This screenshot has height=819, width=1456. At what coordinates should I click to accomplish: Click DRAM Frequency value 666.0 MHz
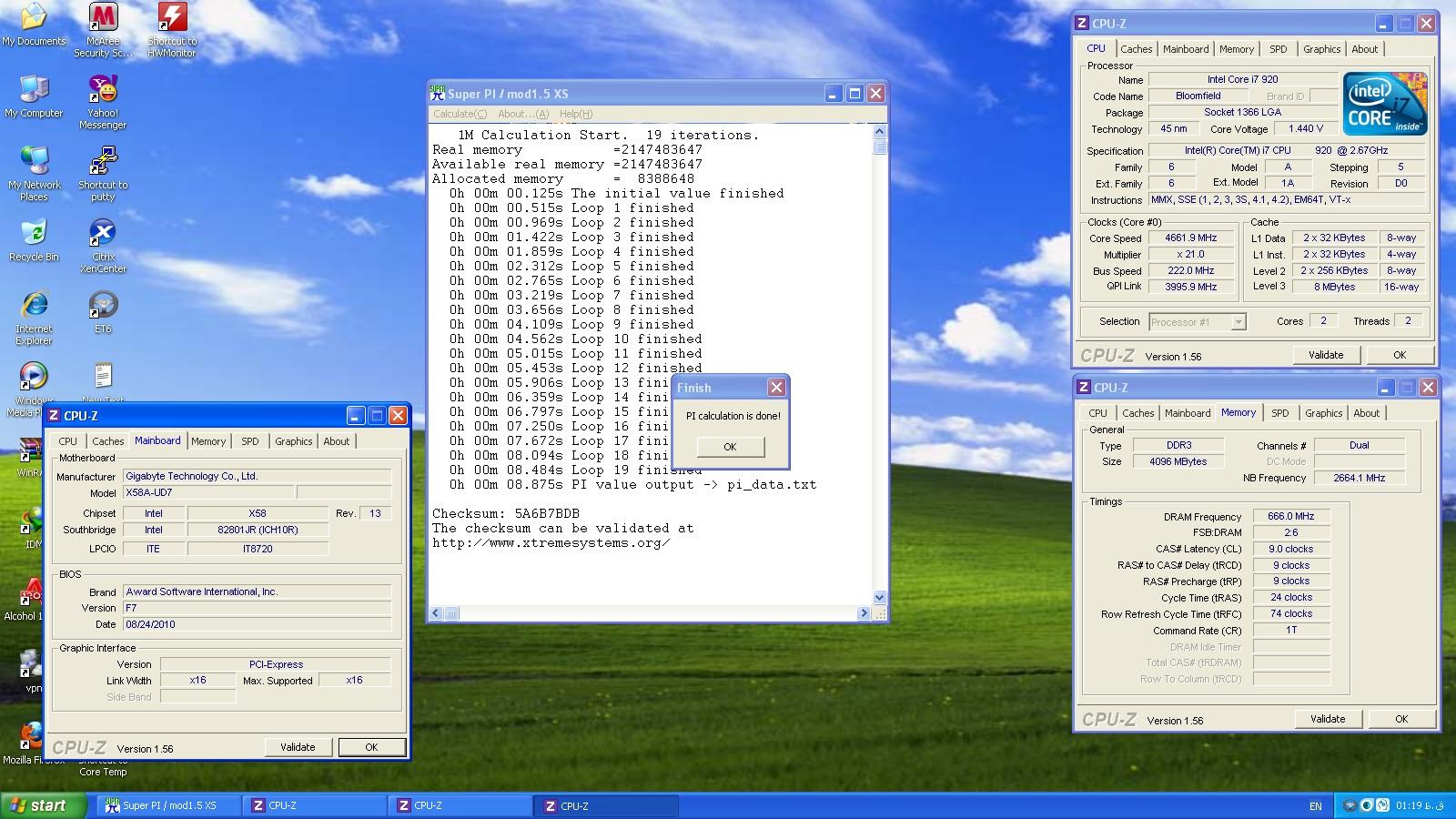click(x=1290, y=516)
